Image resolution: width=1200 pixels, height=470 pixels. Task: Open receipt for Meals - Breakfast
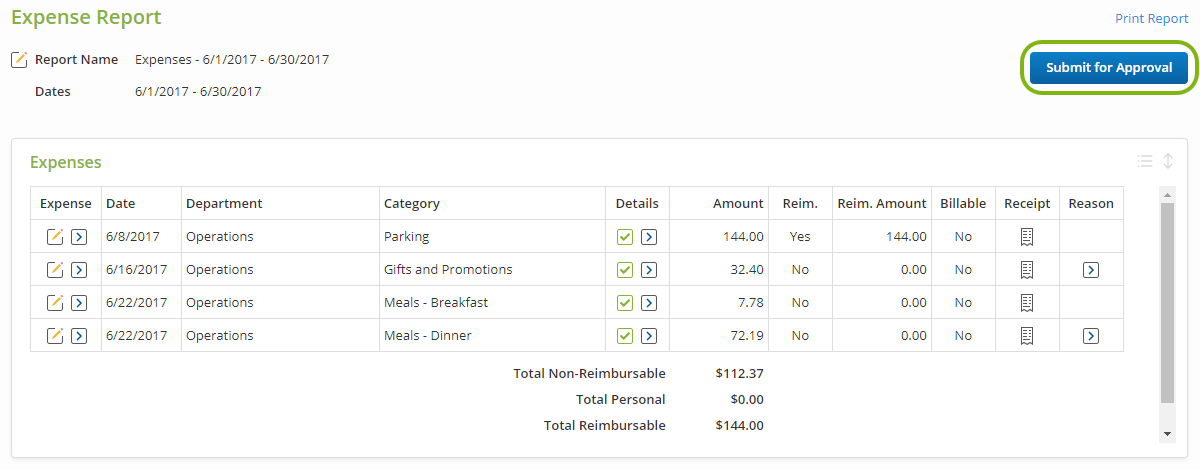tap(1027, 303)
